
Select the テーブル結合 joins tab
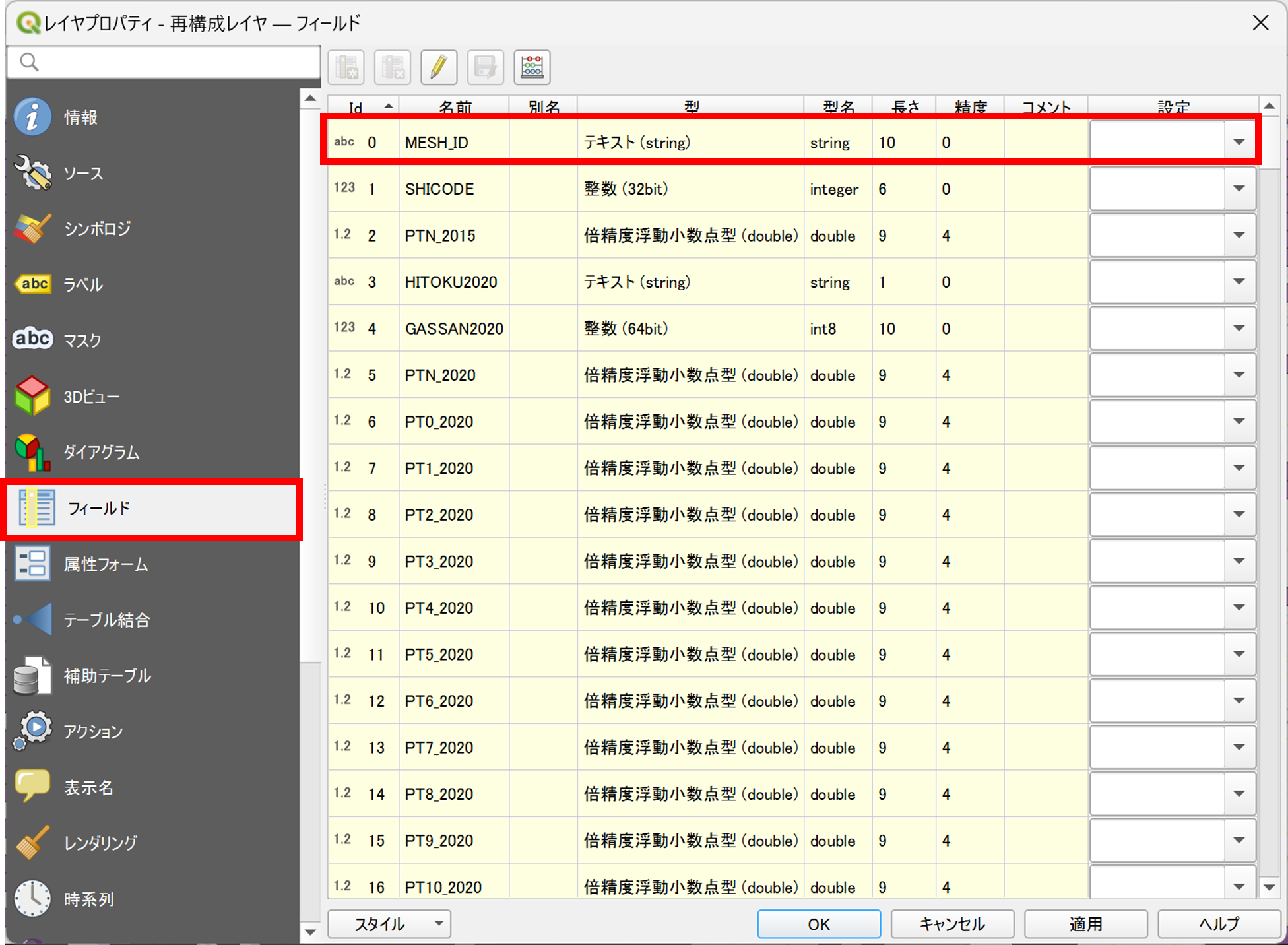tap(106, 620)
